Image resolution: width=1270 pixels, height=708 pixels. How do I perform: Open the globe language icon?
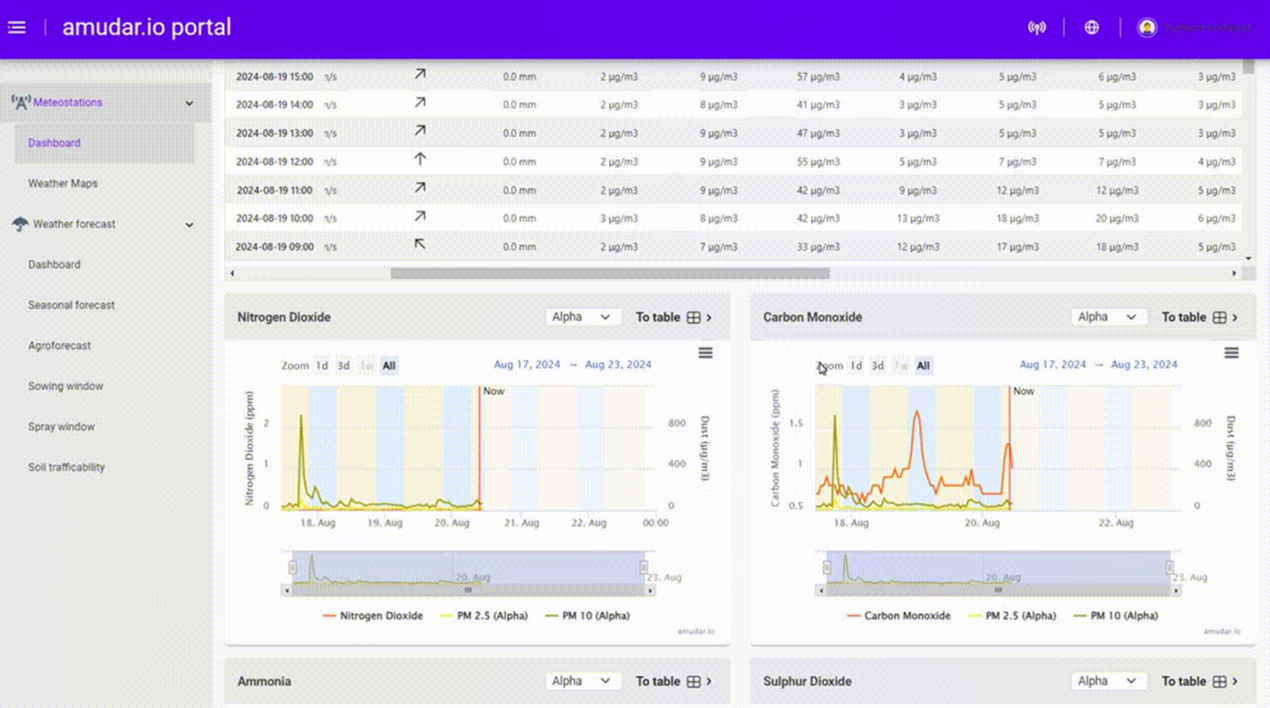click(1092, 27)
